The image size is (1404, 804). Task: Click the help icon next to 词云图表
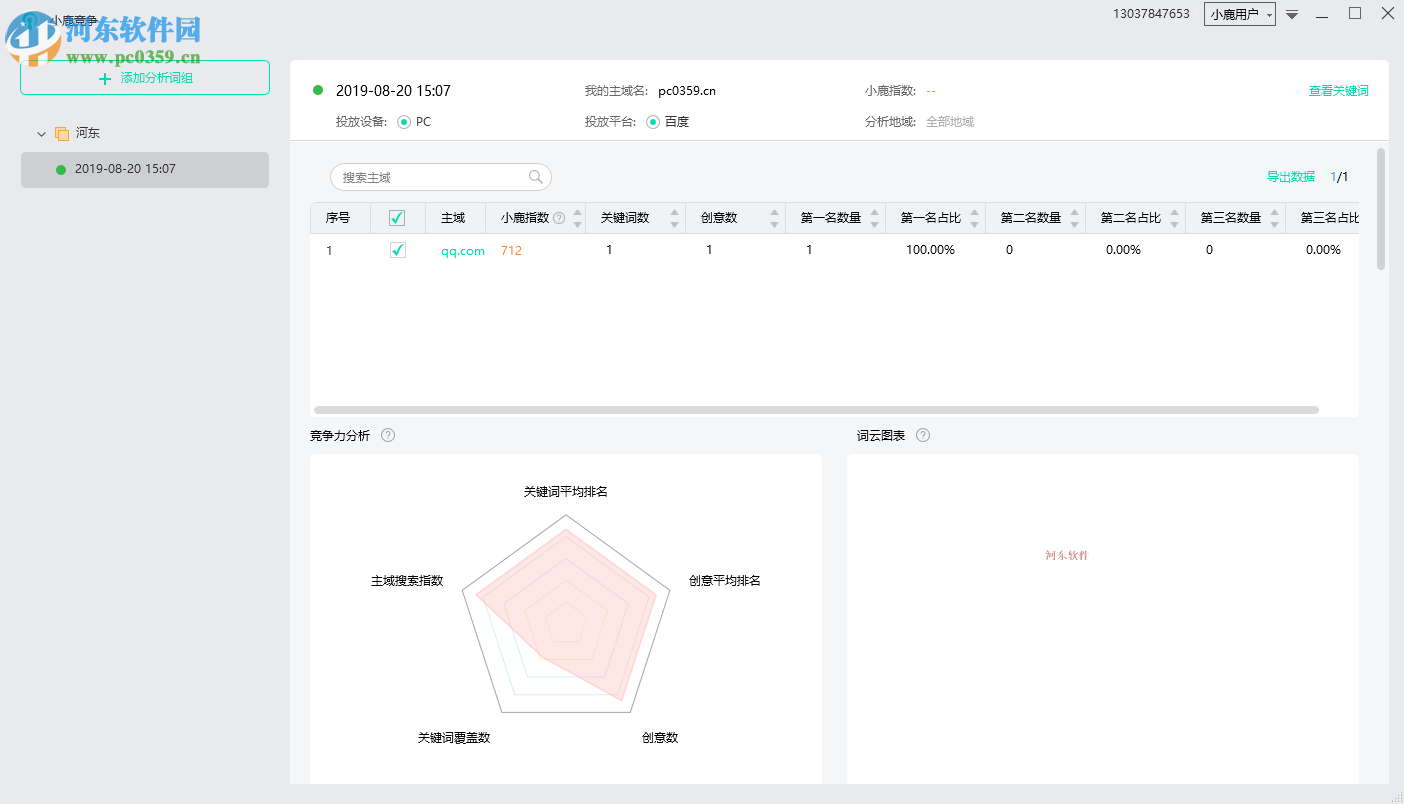click(922, 435)
